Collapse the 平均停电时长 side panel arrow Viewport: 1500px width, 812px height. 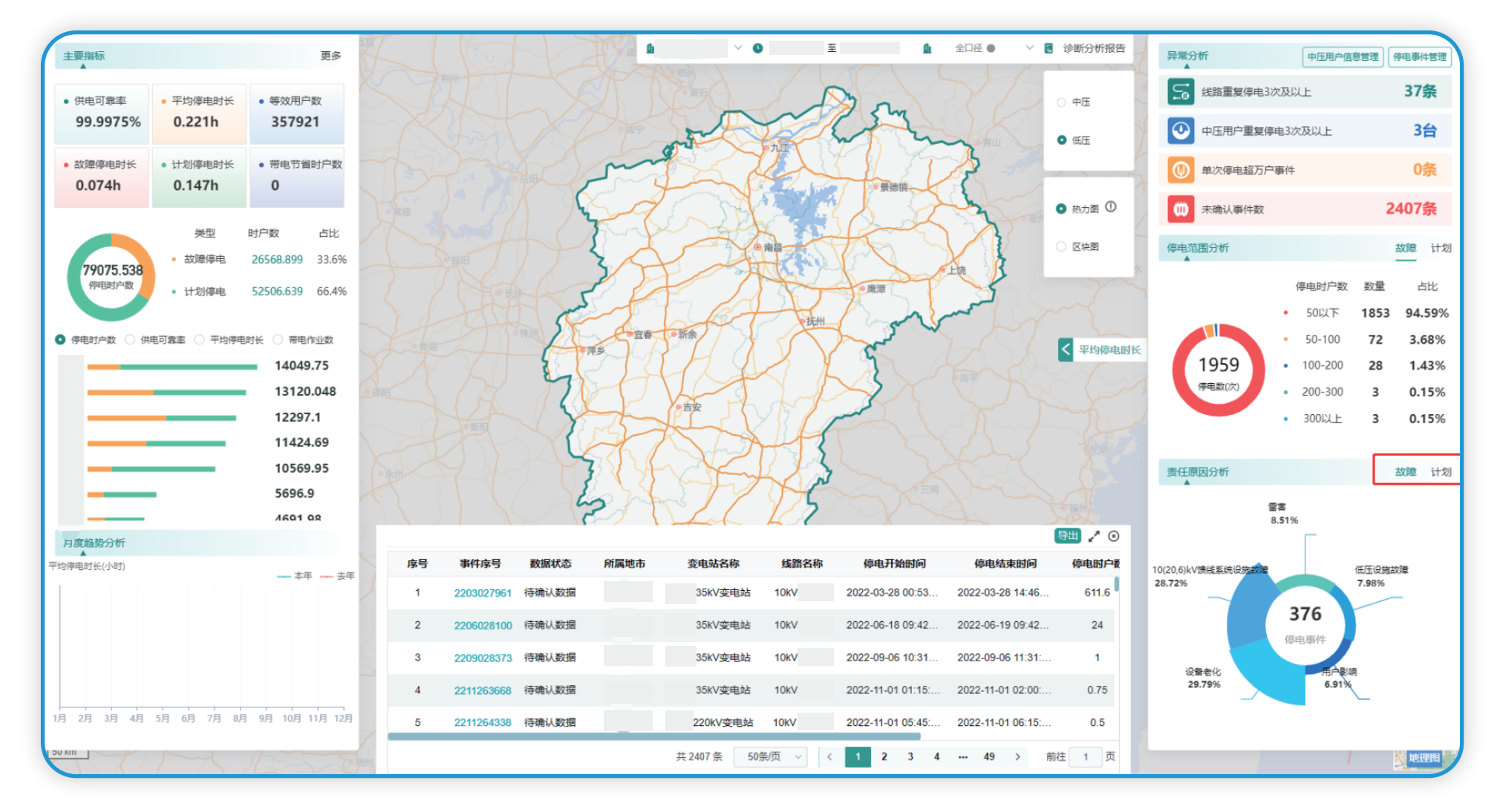click(x=1066, y=350)
